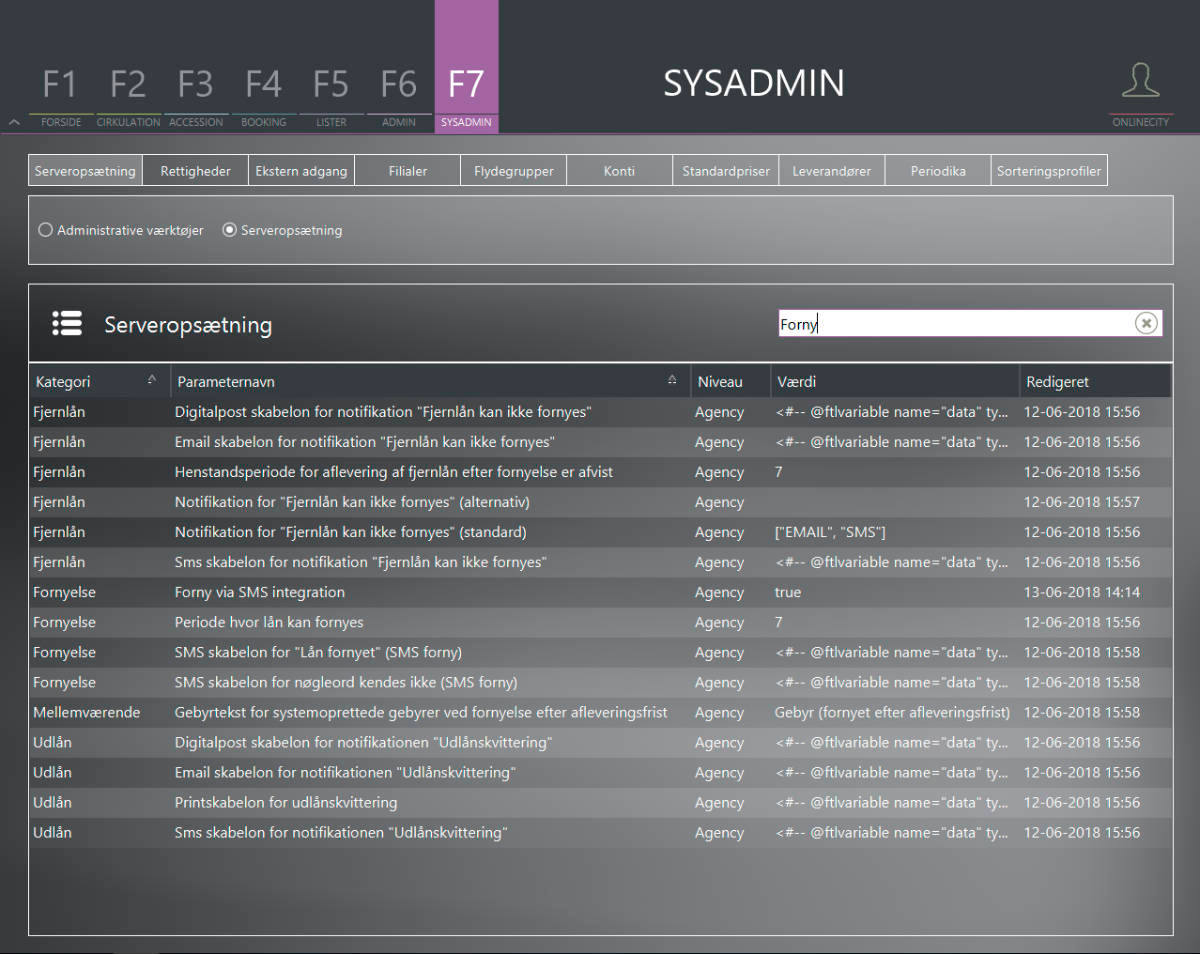
Task: Open the Rettigheder tab
Action: click(195, 170)
